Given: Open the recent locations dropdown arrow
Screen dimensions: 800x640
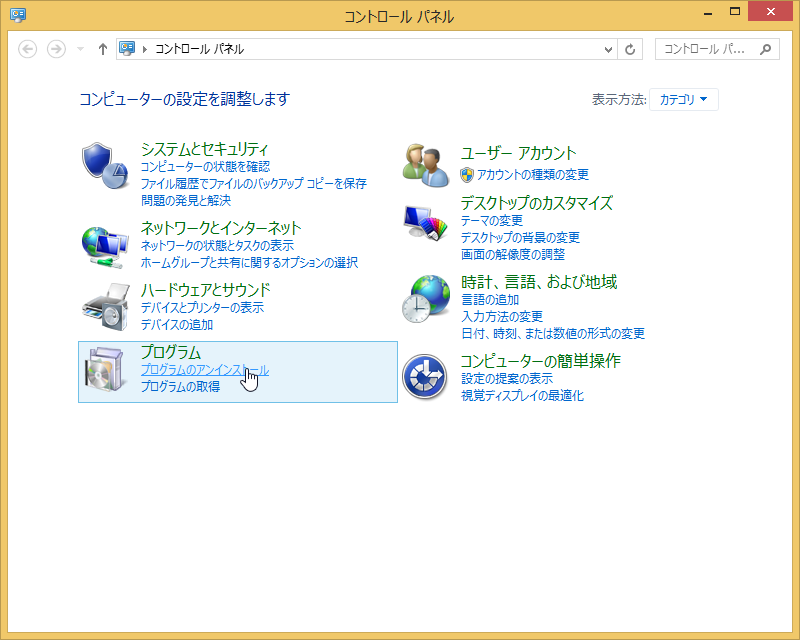Looking at the screenshot, I should (80, 49).
